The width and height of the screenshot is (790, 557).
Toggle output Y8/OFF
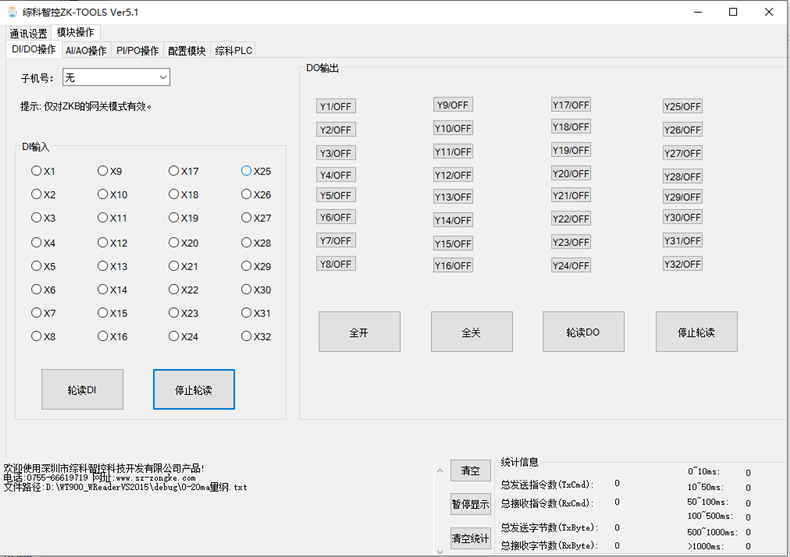coord(336,264)
